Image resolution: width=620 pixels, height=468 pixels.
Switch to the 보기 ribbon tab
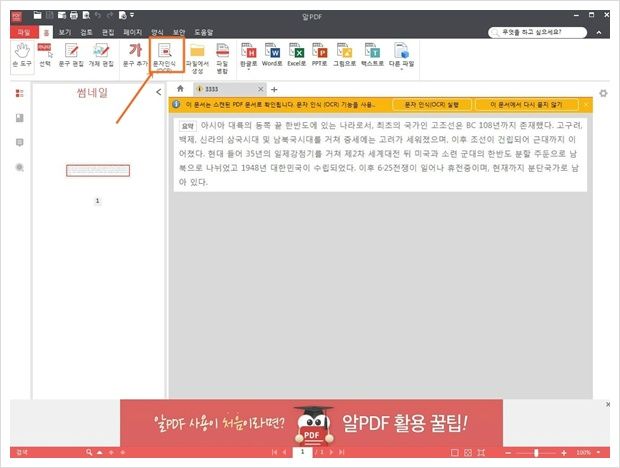coord(65,32)
